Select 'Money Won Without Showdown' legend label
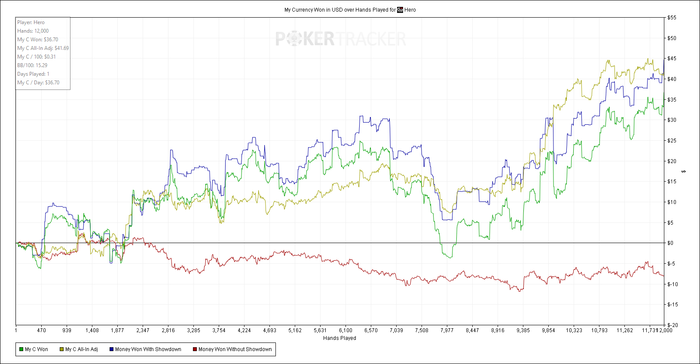 coord(235,349)
